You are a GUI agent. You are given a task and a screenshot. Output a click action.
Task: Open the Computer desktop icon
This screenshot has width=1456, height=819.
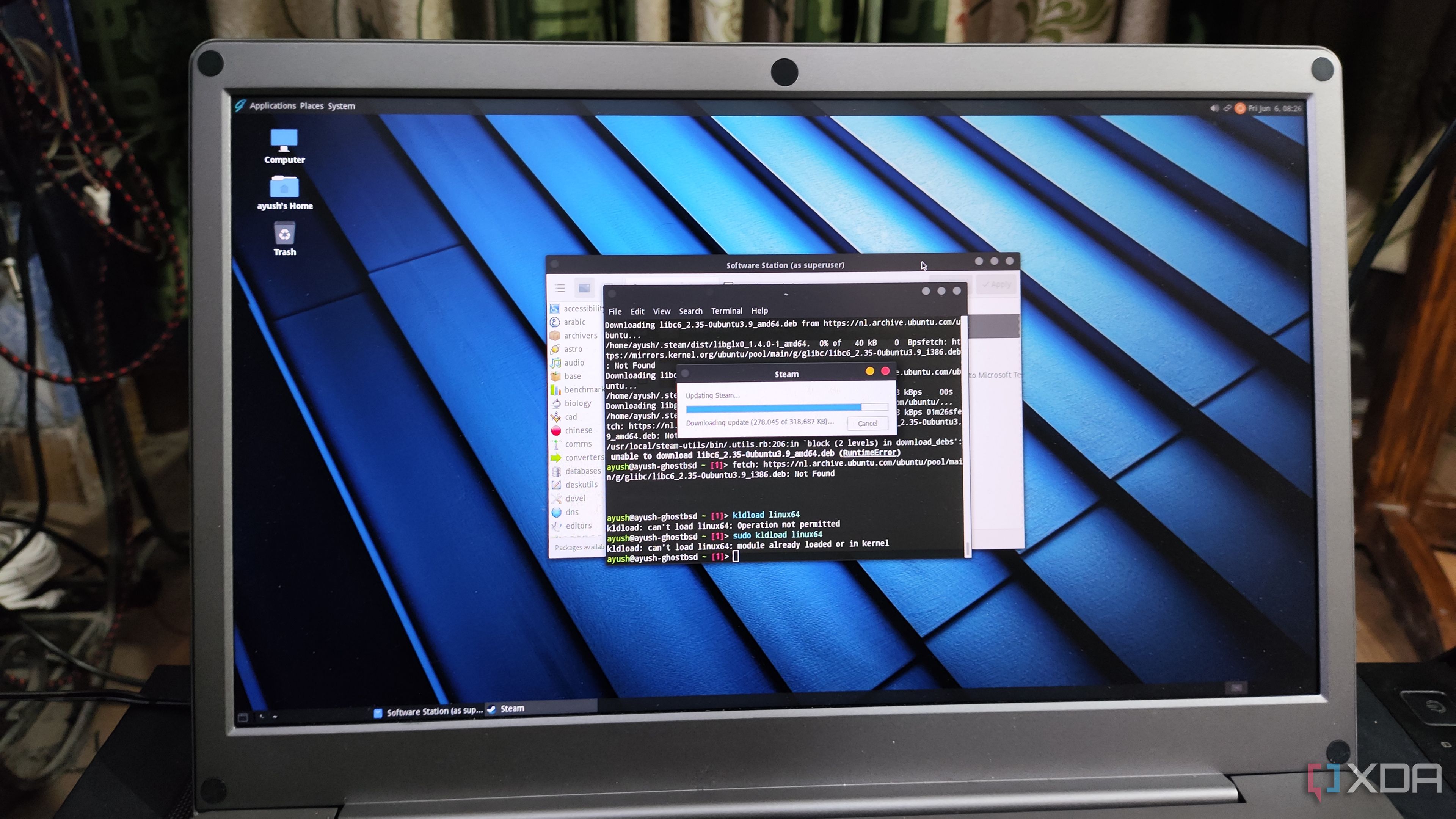[x=284, y=146]
